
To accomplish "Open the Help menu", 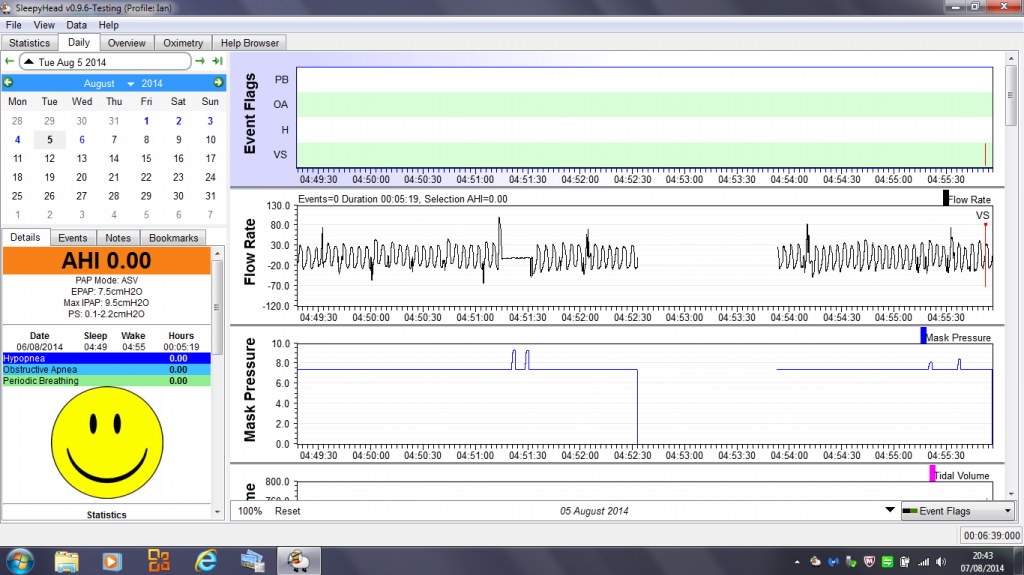I will (x=108, y=25).
